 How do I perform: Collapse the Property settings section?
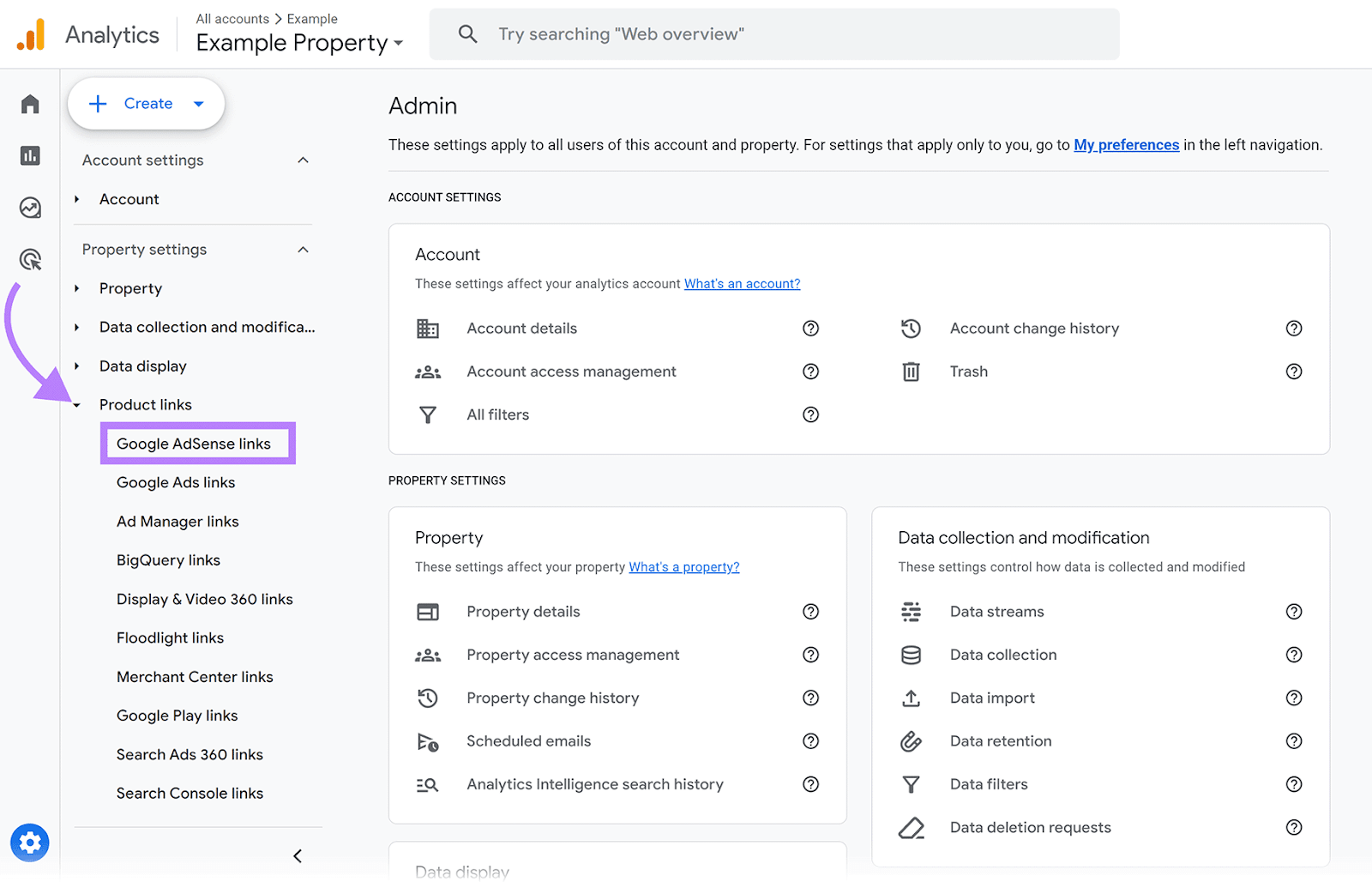pyautogui.click(x=303, y=249)
